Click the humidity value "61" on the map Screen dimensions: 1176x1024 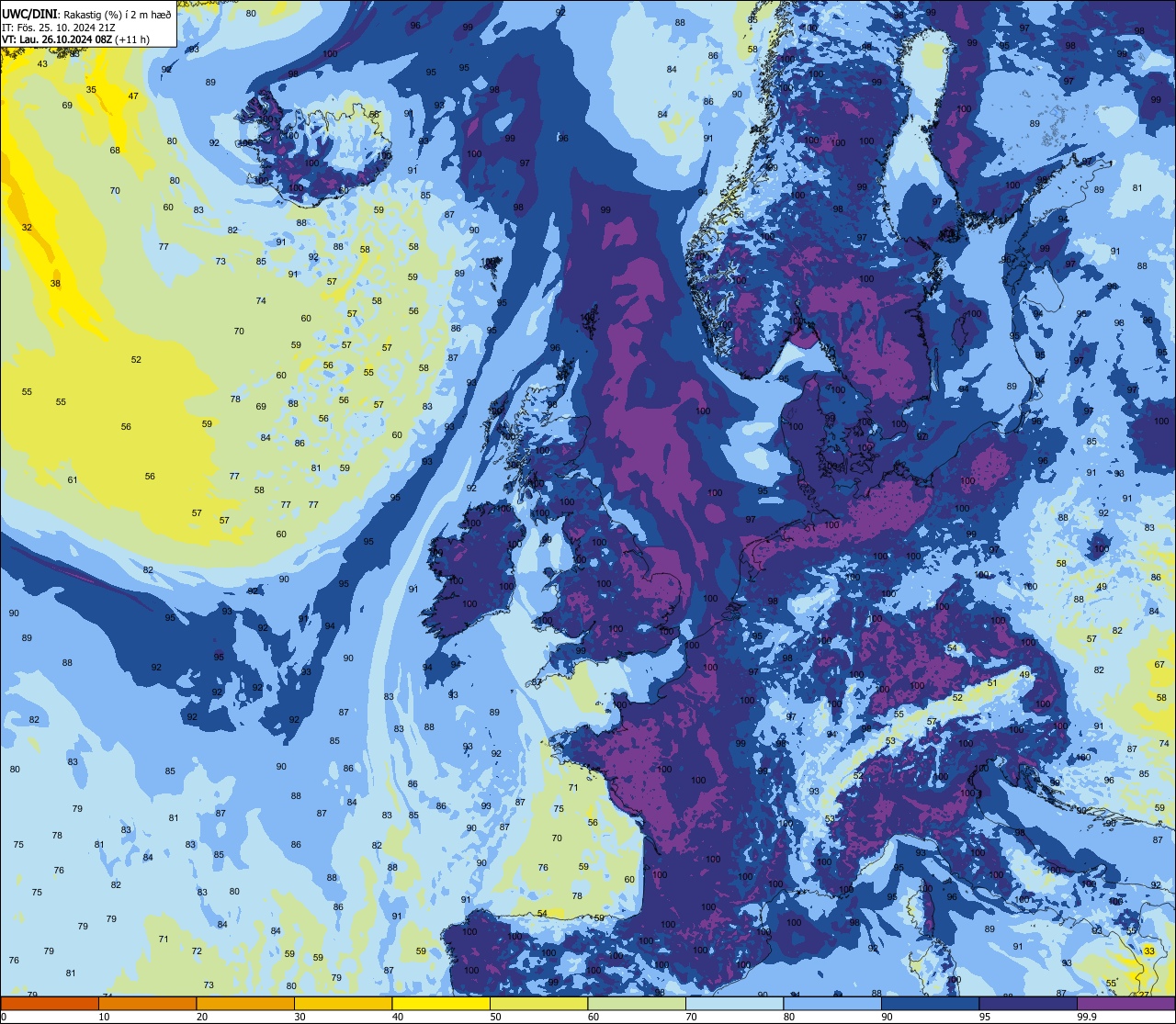[73, 480]
